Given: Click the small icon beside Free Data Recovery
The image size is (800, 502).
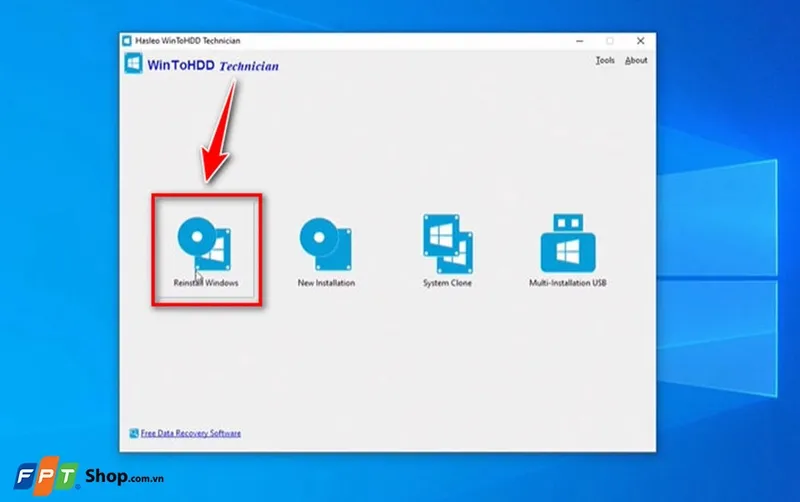Looking at the screenshot, I should (132, 433).
